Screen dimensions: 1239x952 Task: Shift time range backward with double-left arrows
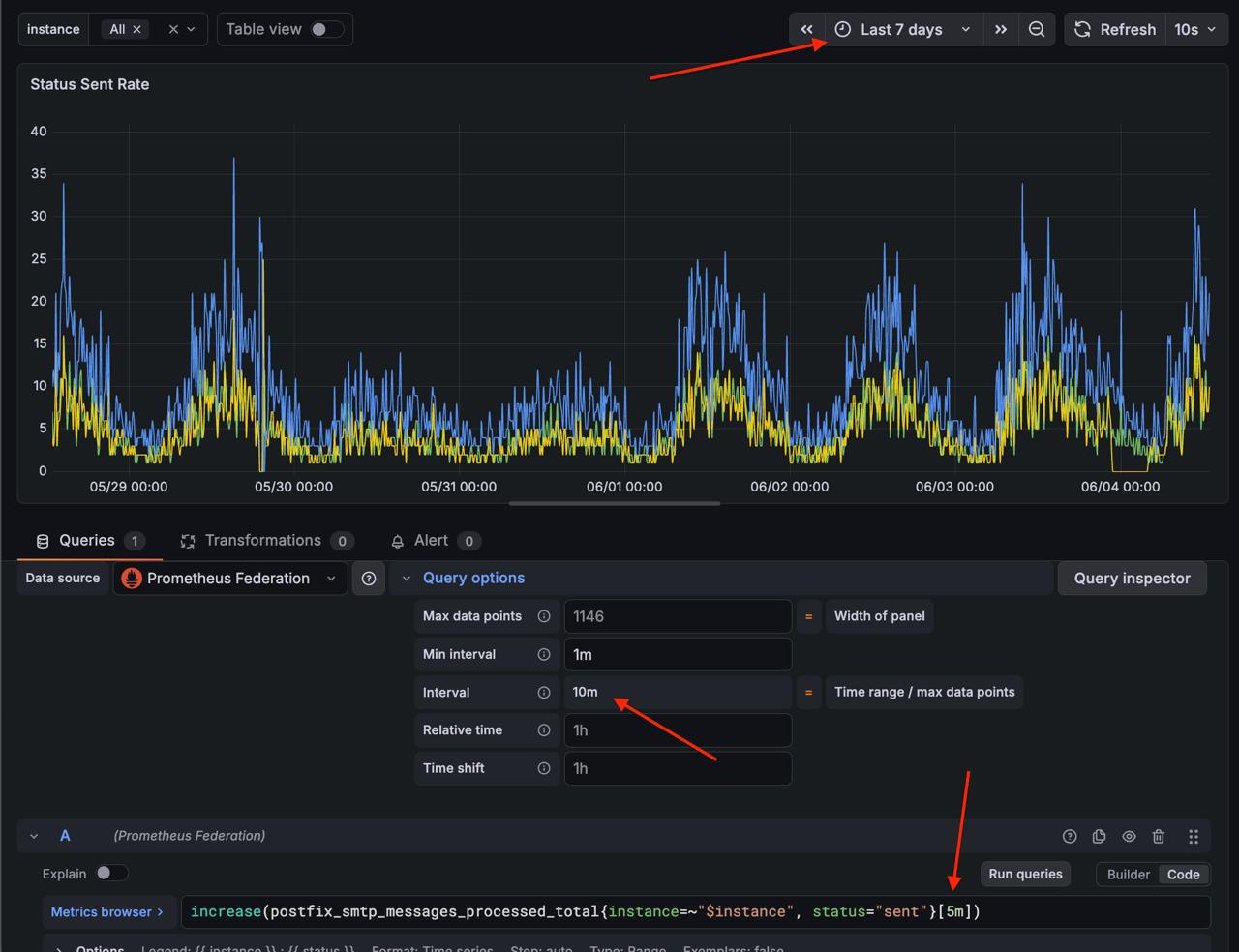pos(807,30)
